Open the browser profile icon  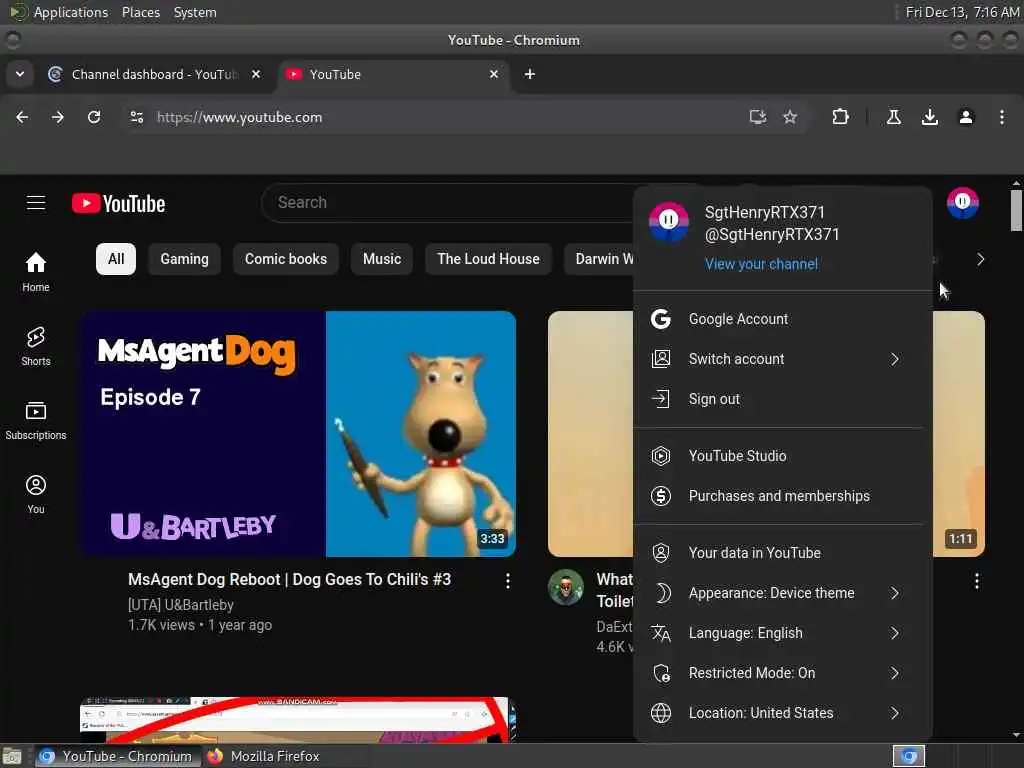pos(966,117)
